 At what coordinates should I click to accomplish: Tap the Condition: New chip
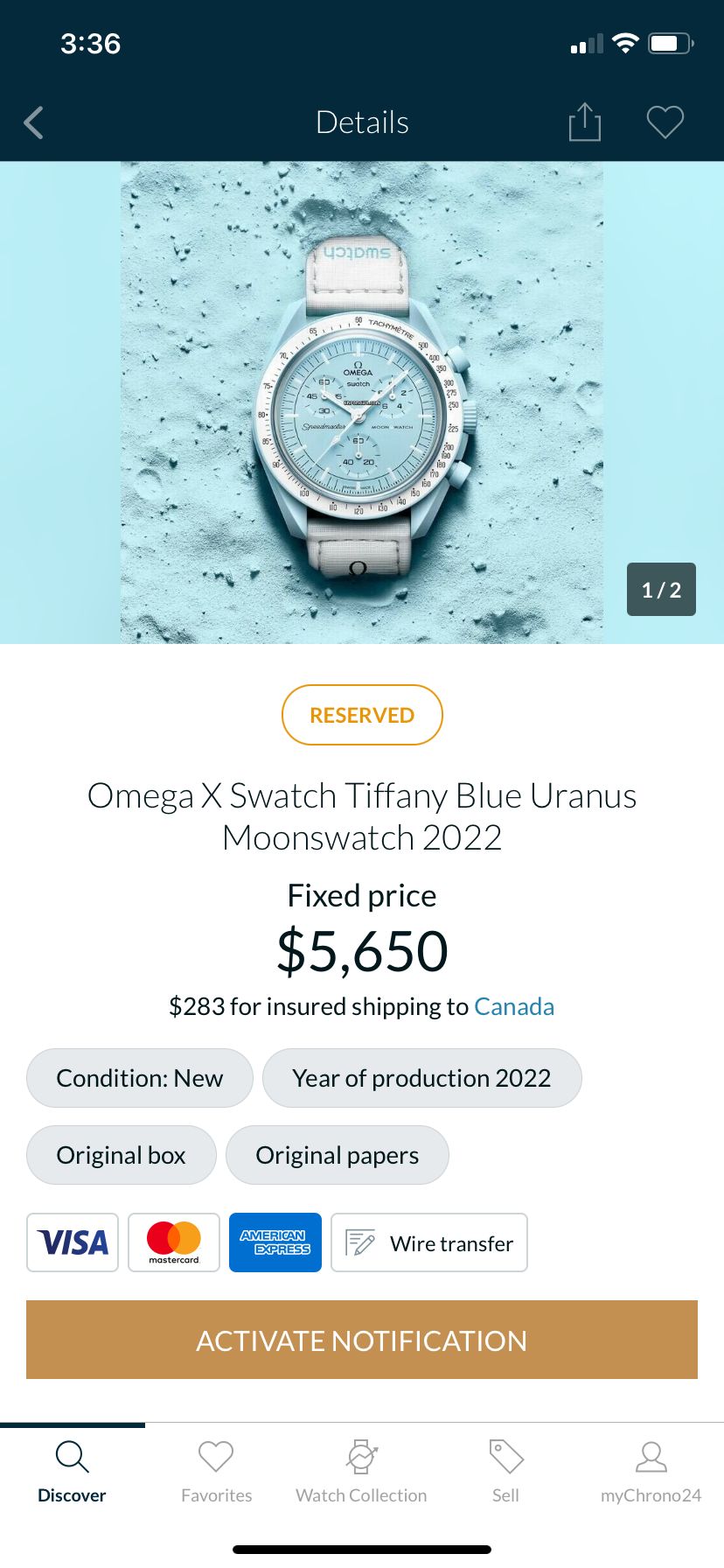140,1078
